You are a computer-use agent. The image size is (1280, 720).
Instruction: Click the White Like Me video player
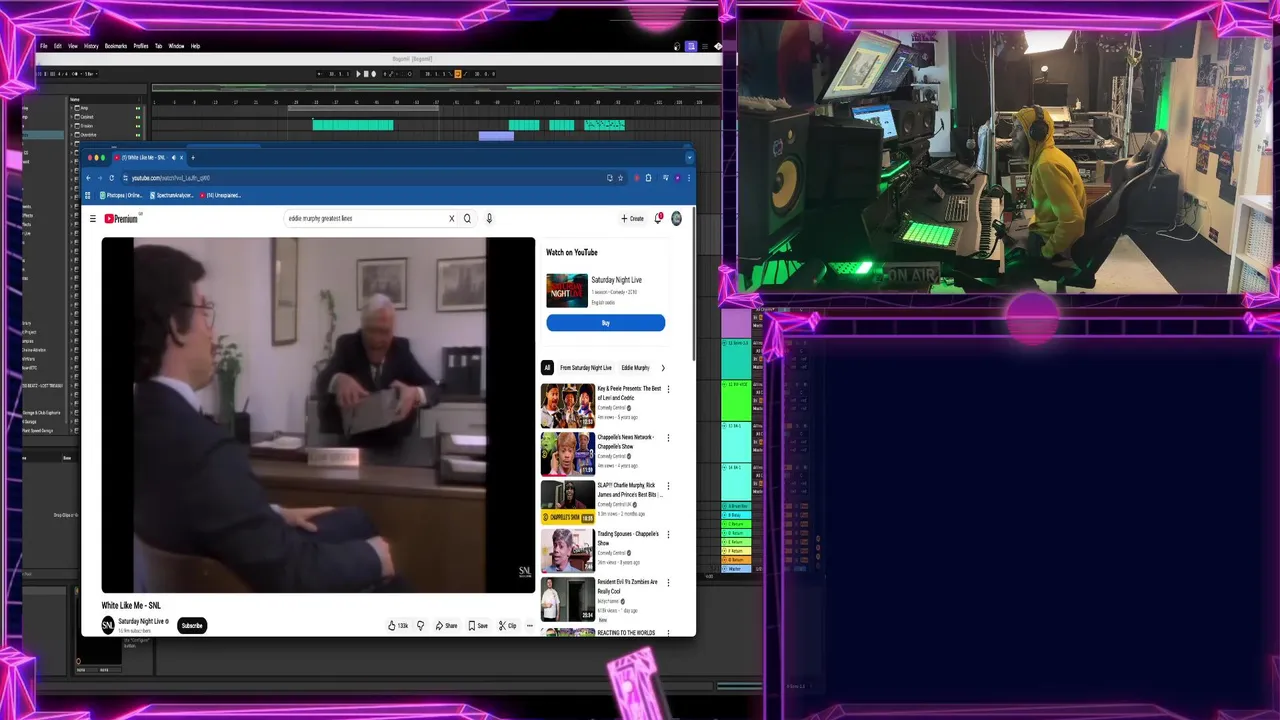[318, 415]
